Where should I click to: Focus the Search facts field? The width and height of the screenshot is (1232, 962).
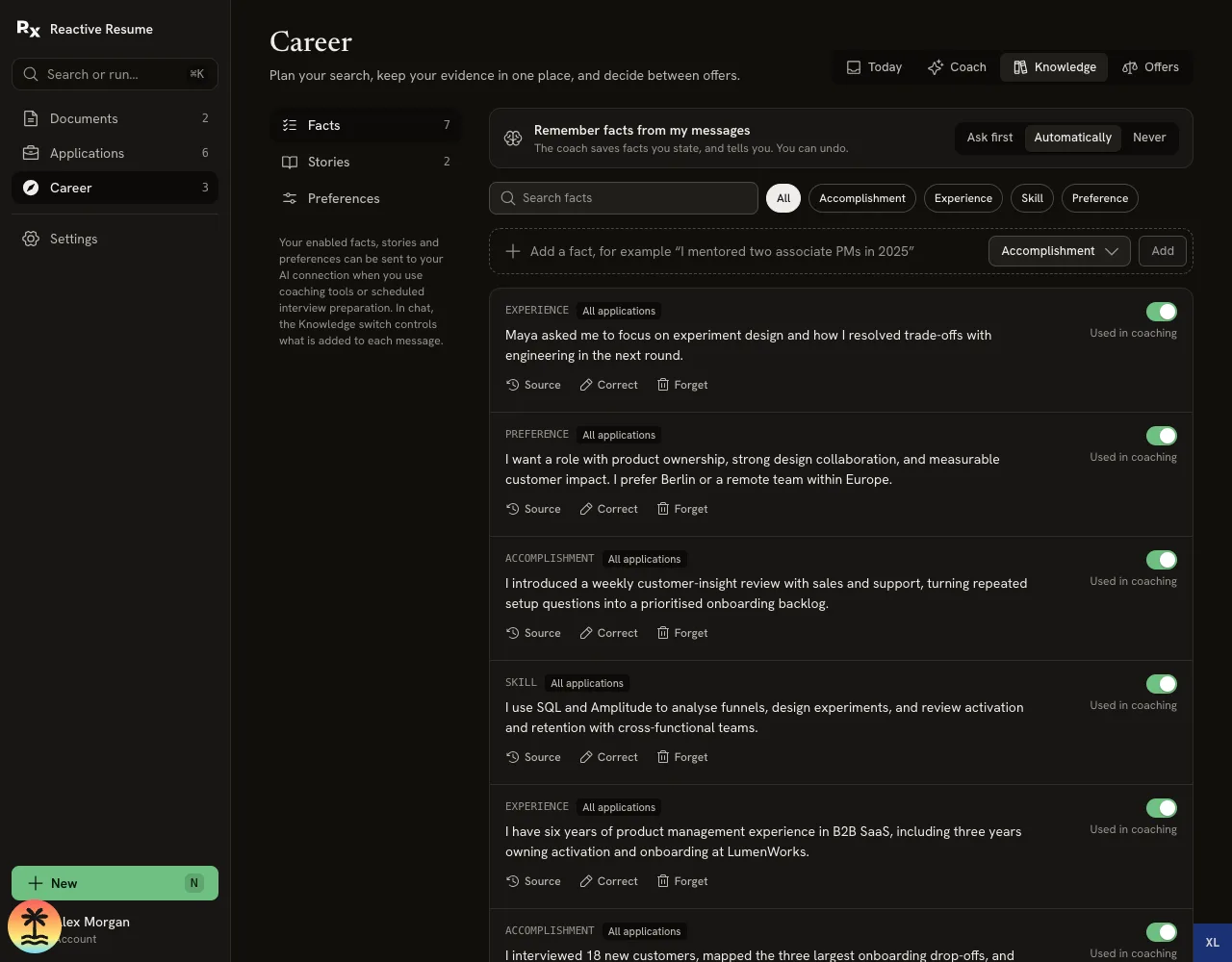tap(624, 198)
